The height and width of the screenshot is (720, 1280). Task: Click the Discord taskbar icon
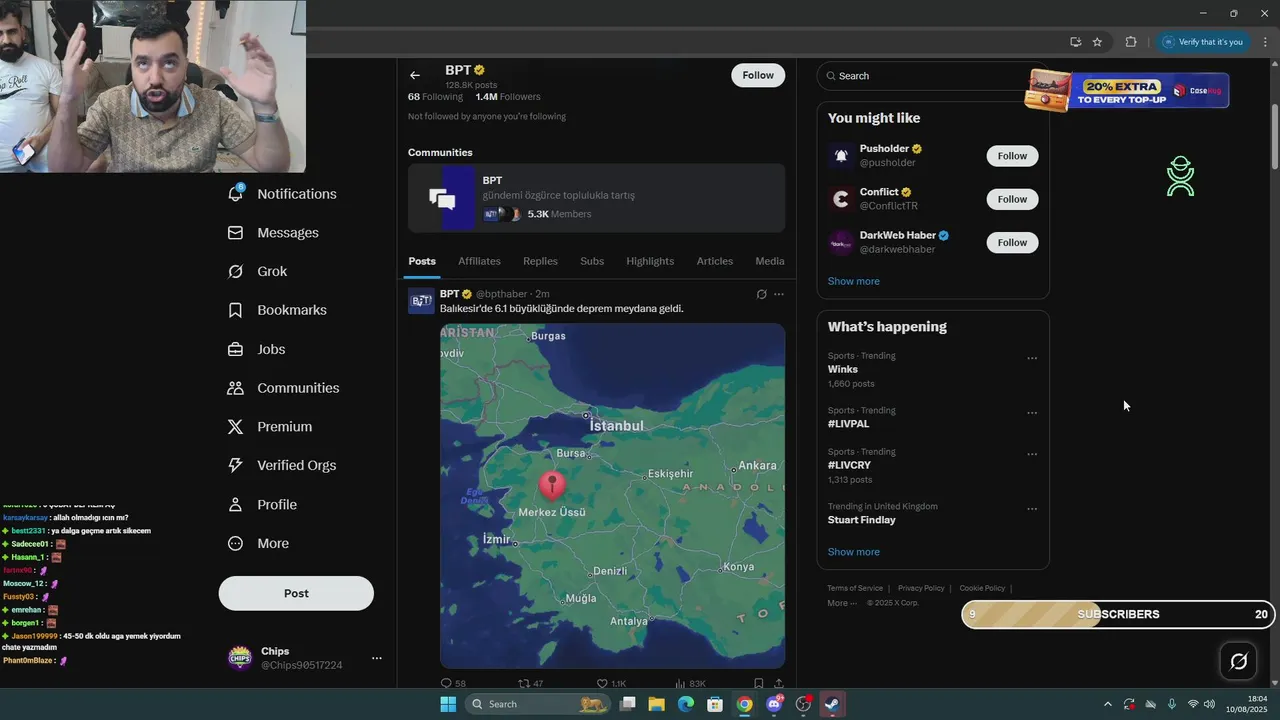774,704
